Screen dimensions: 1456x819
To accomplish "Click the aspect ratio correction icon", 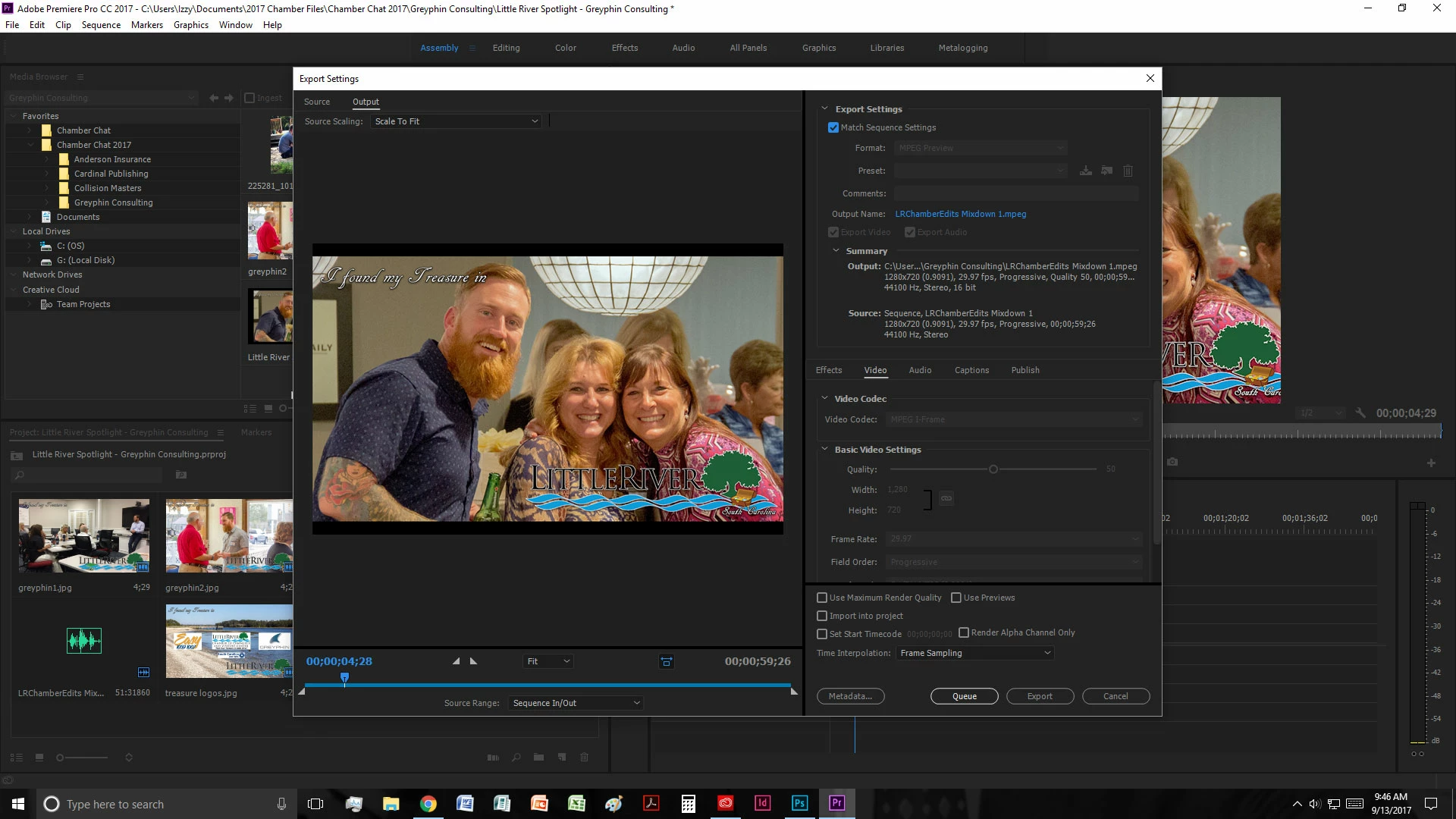I will coord(666,662).
